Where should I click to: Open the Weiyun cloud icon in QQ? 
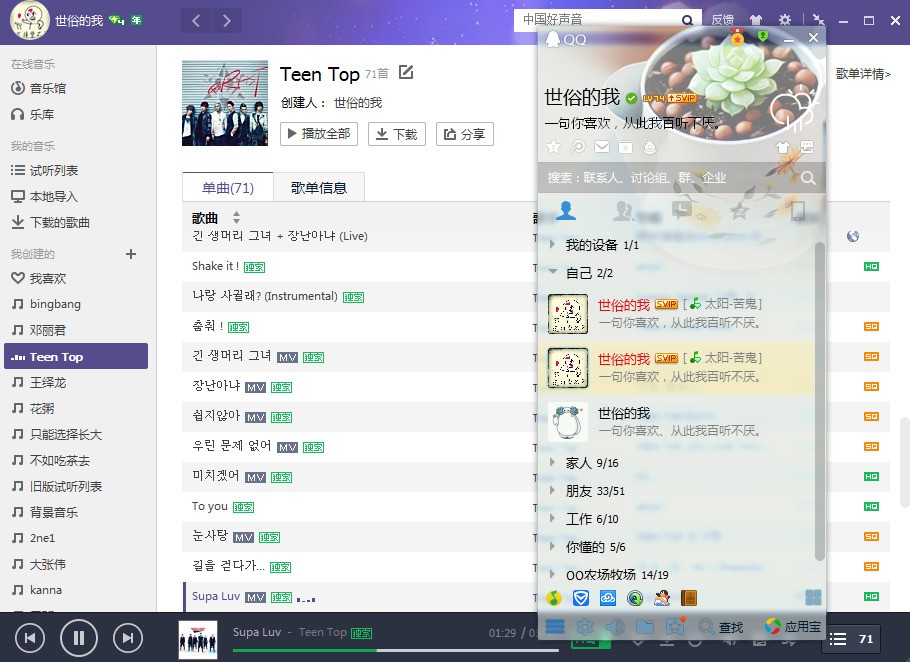608,597
